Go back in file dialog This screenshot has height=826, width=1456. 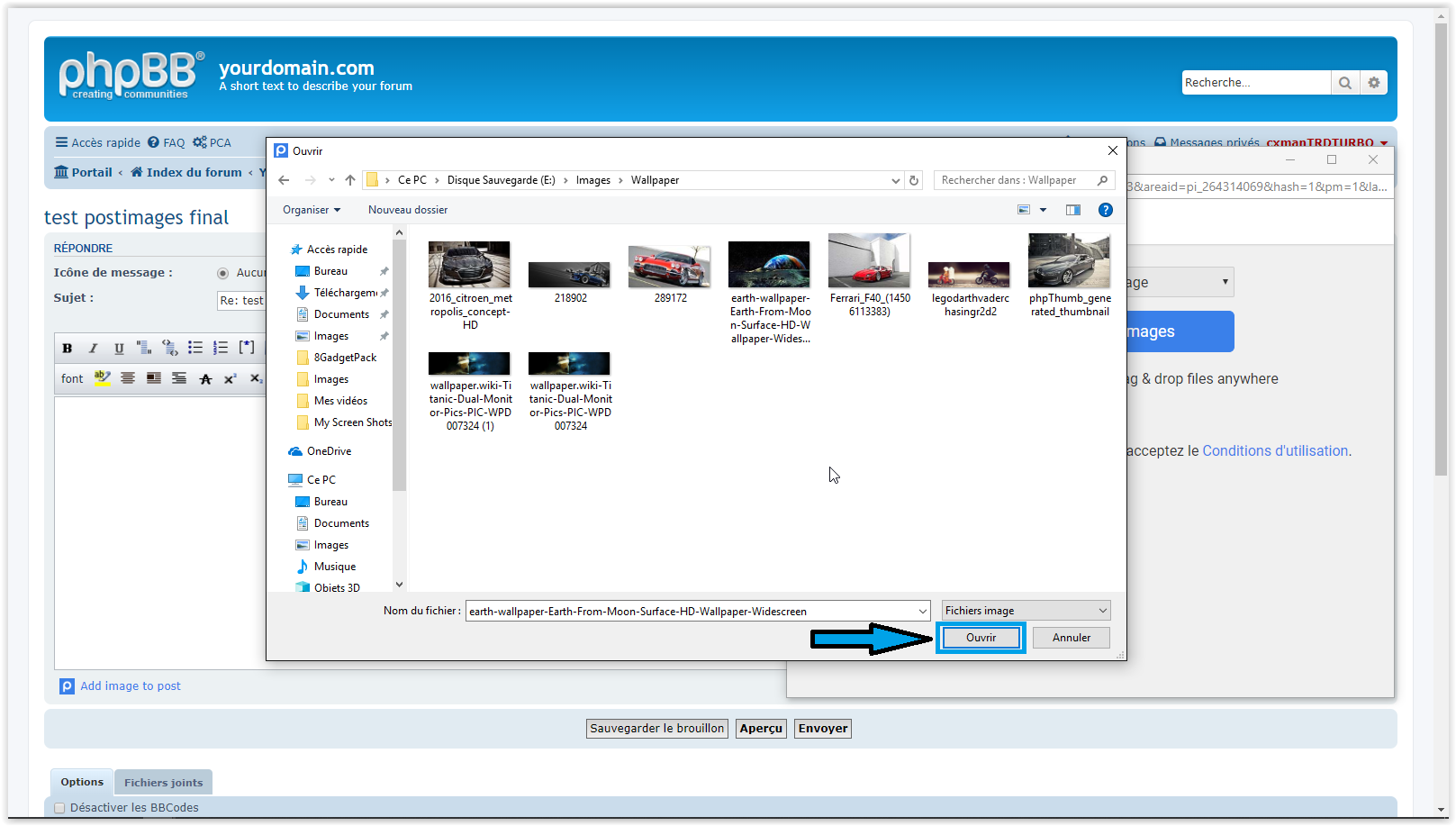point(284,180)
